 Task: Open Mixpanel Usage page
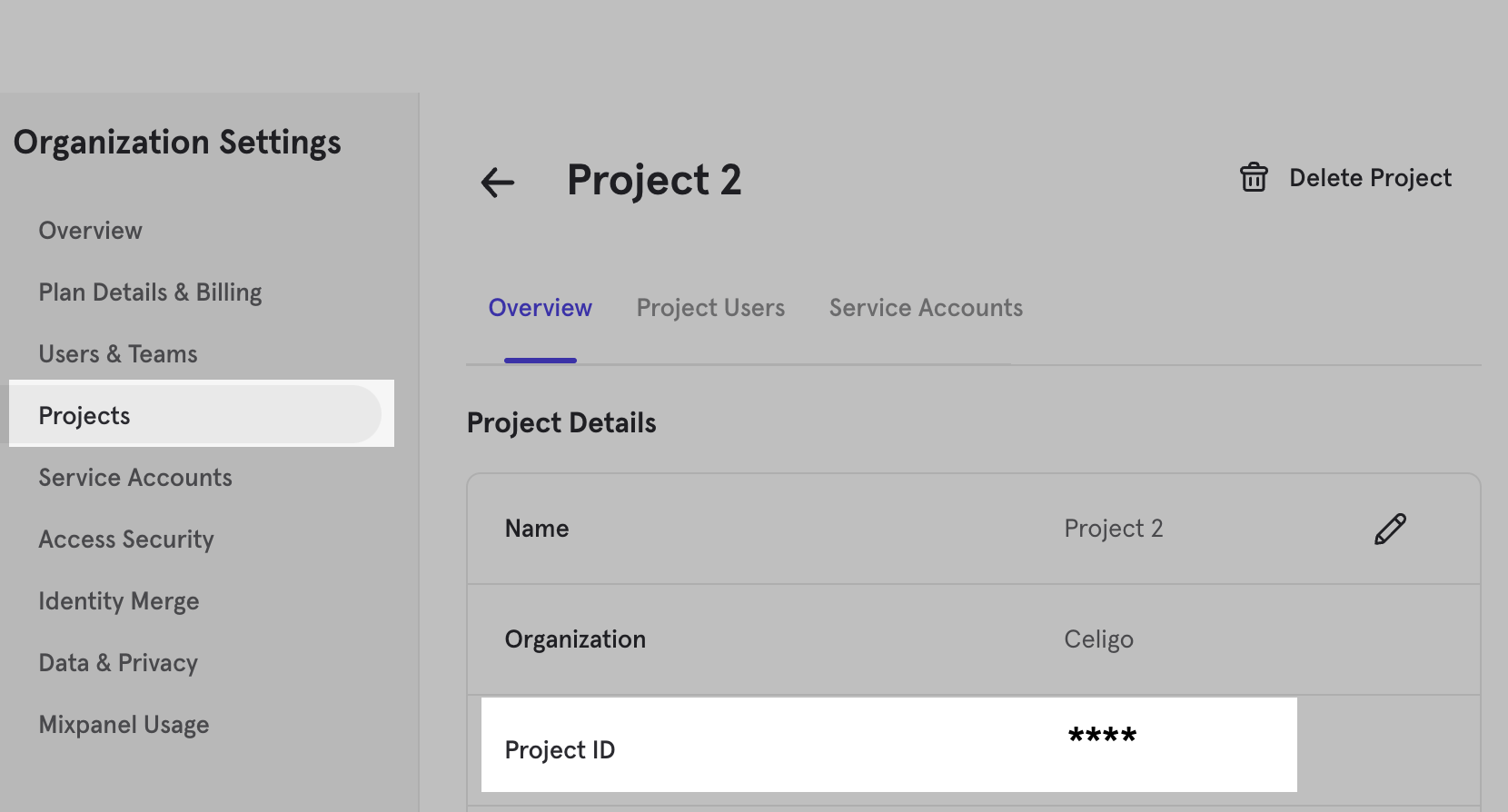pos(124,725)
